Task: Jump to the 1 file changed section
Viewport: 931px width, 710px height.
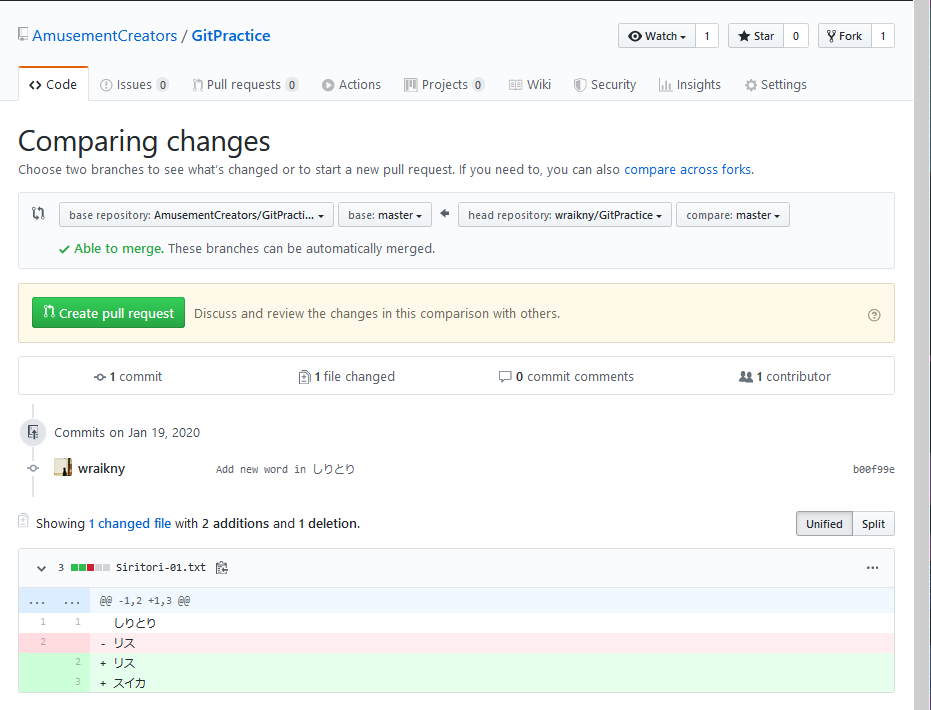Action: click(x=346, y=376)
